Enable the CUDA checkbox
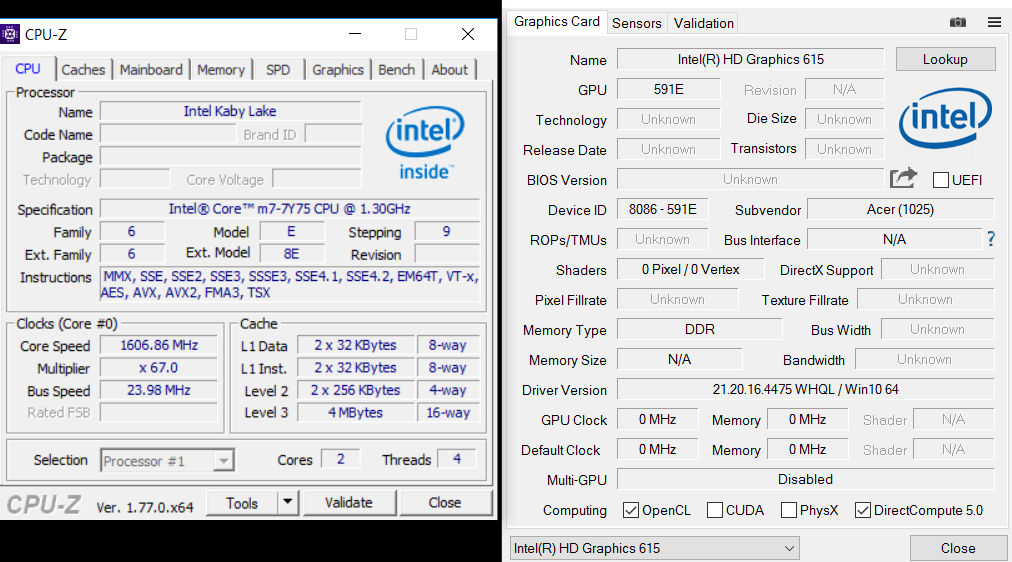1012x562 pixels. point(714,510)
